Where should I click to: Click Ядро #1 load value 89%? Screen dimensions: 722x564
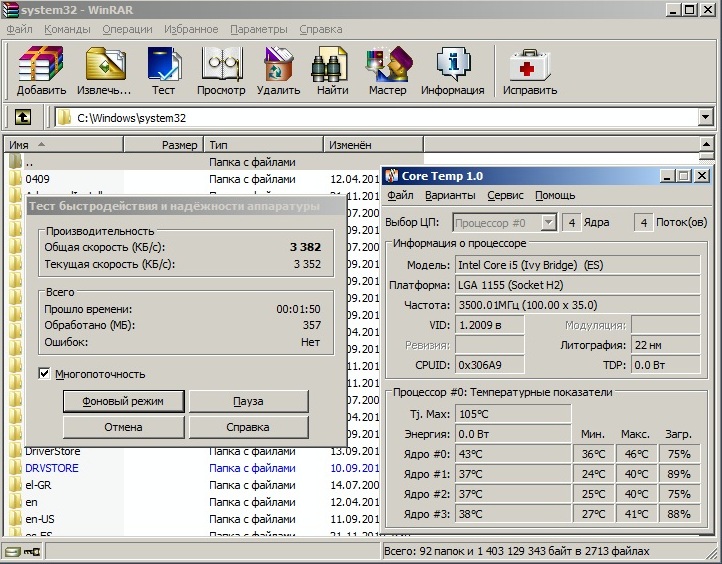(x=679, y=474)
